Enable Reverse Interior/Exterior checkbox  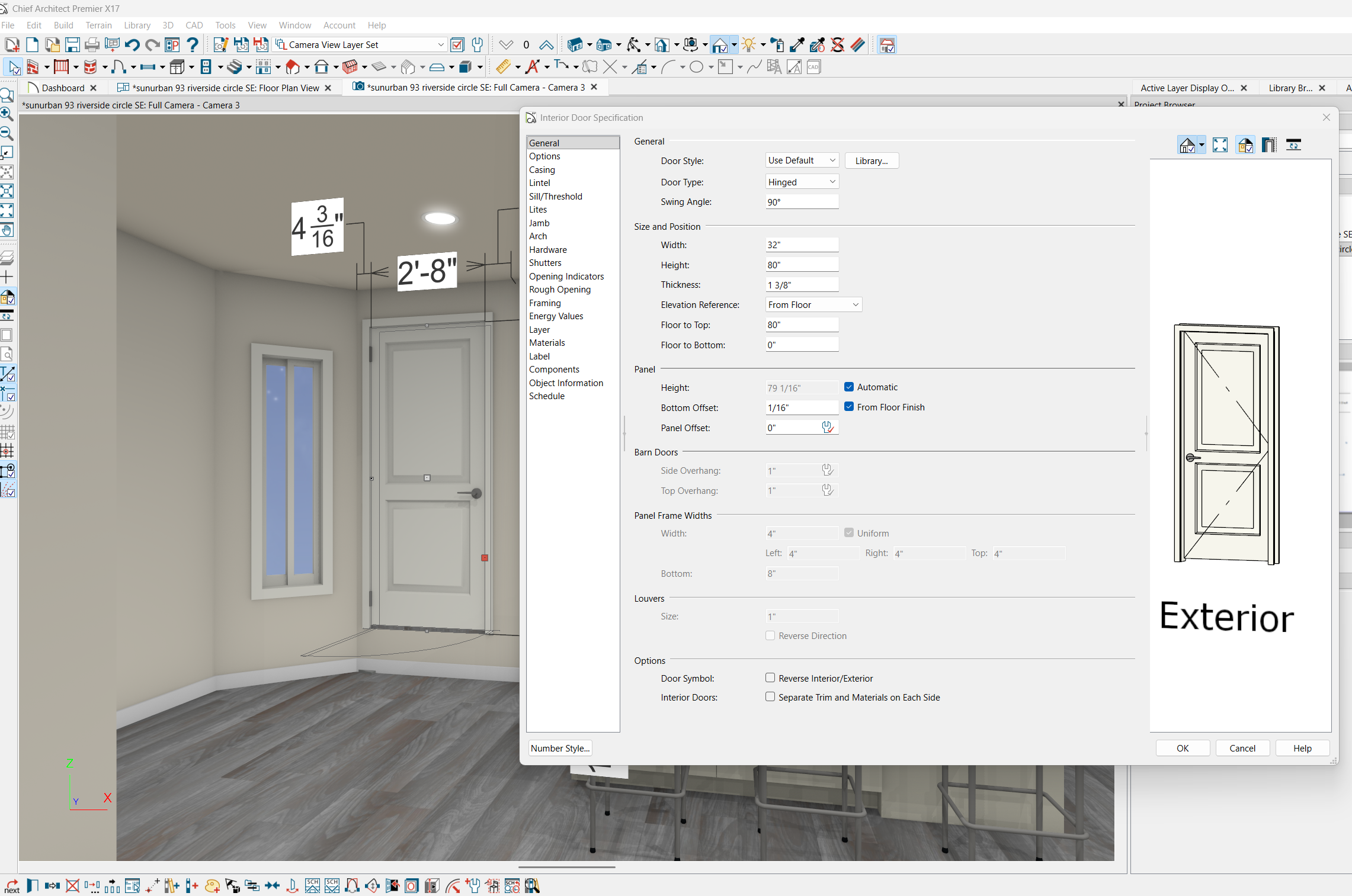click(770, 678)
